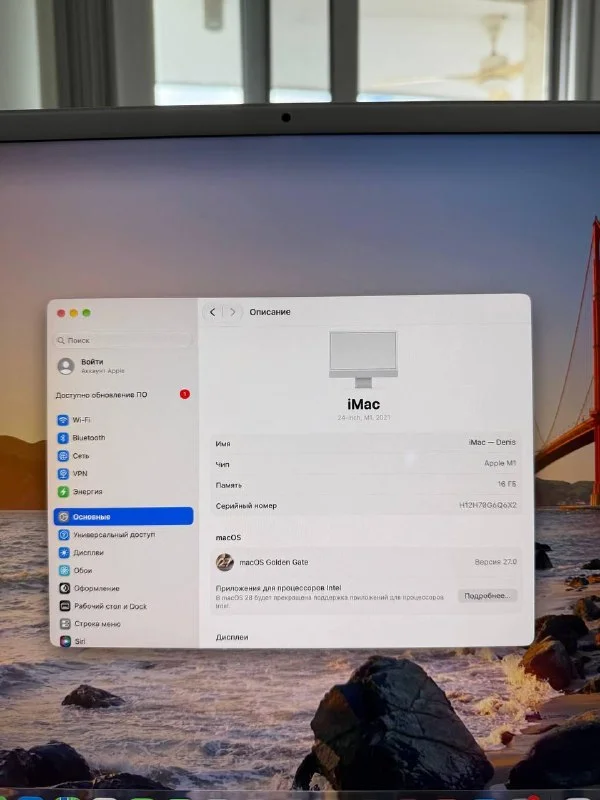Click the Основные gear icon
Image resolution: width=600 pixels, height=800 pixels.
(63, 516)
